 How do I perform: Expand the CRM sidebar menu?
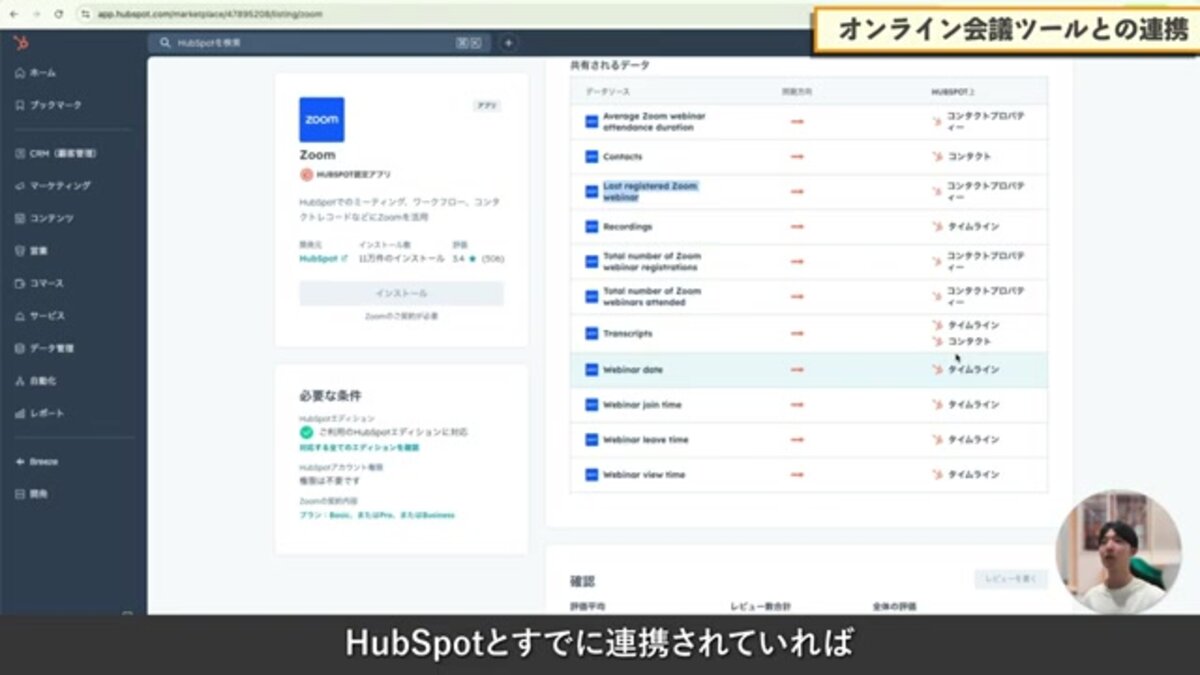point(62,154)
